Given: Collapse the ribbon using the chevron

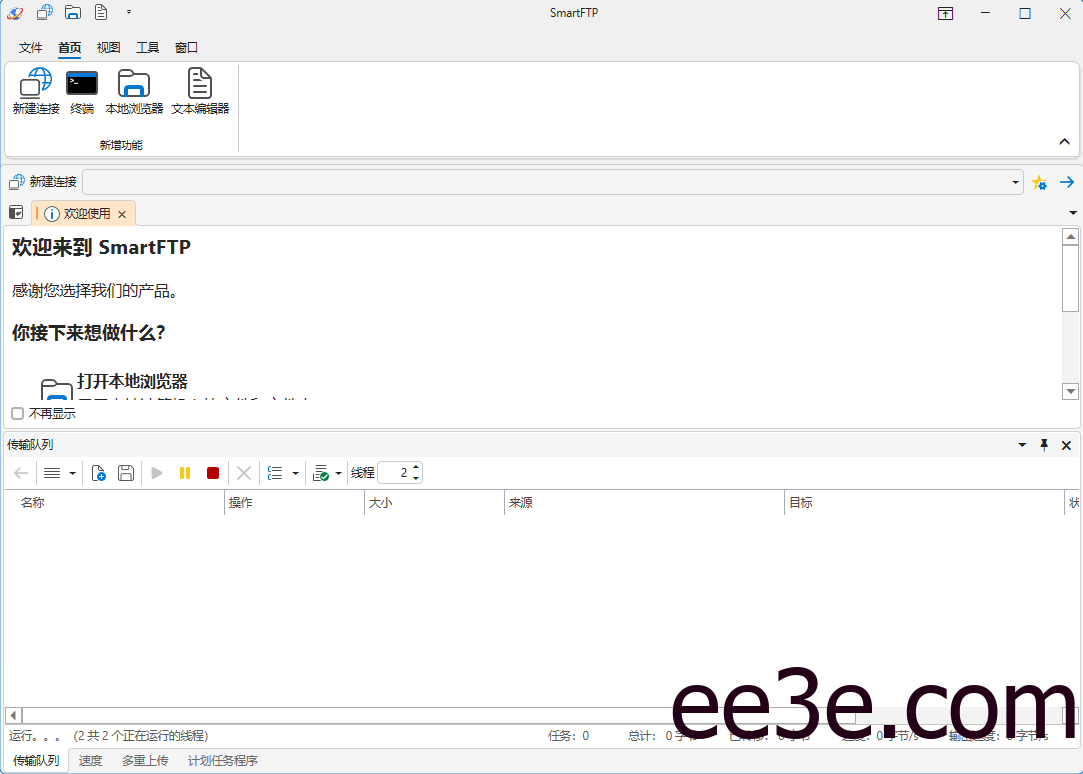Looking at the screenshot, I should point(1065,141).
